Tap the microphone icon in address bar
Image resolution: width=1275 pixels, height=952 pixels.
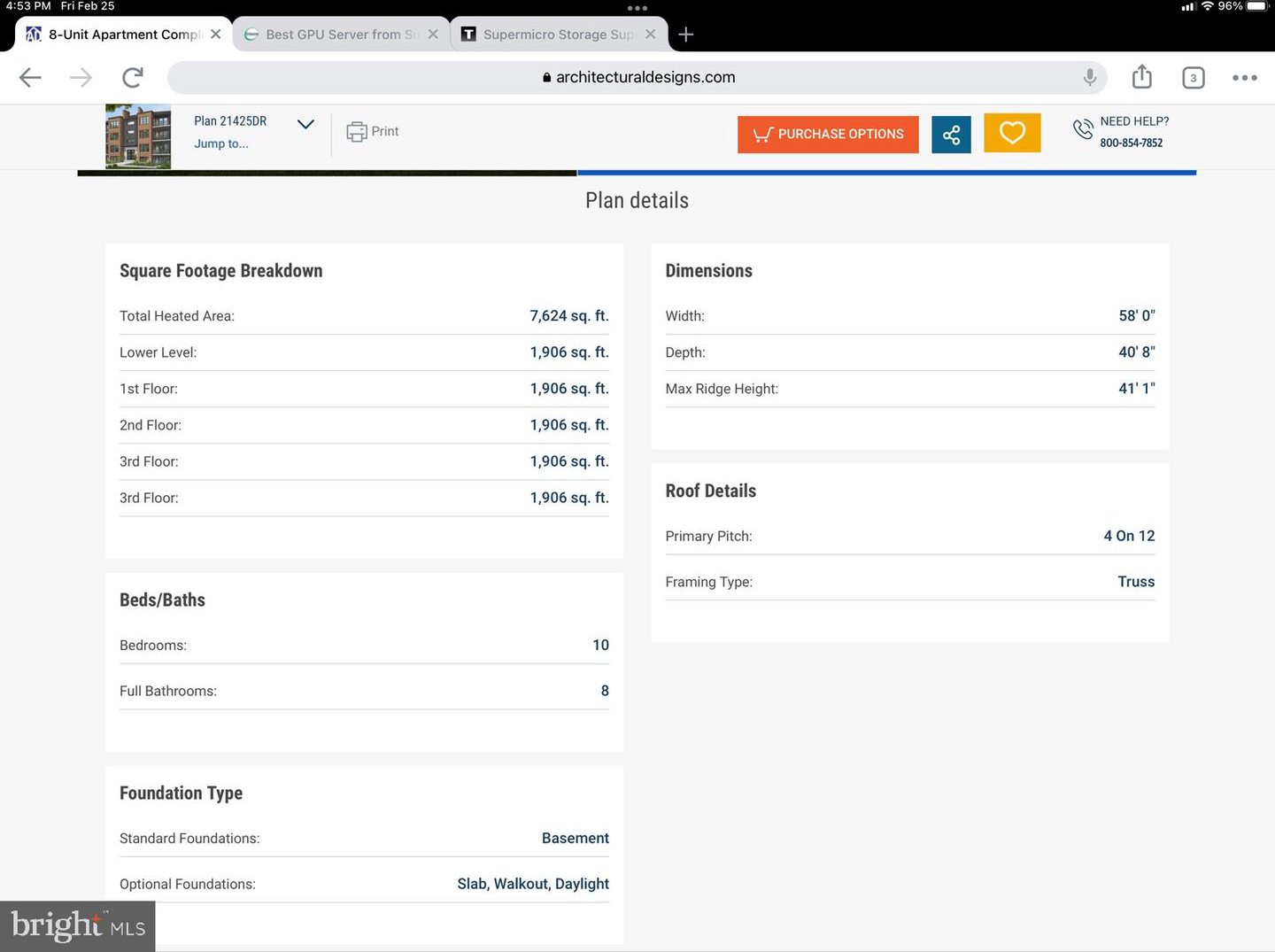[x=1089, y=78]
